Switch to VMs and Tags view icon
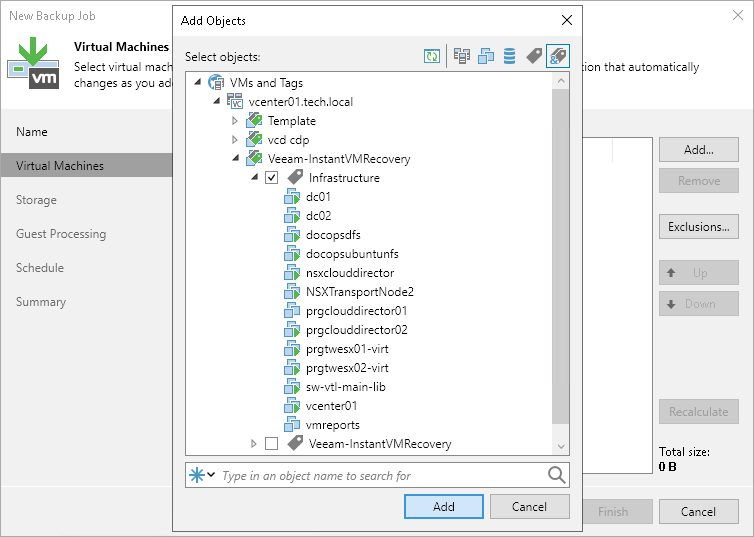 point(534,56)
